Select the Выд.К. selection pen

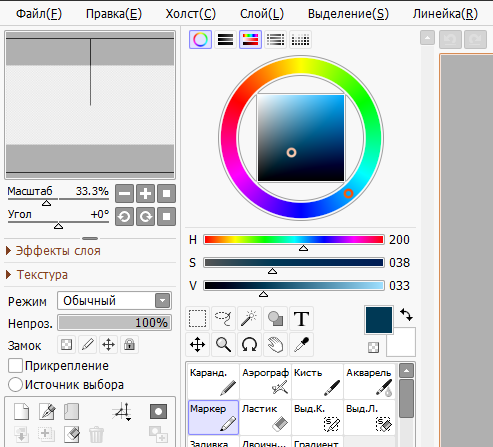(317, 417)
